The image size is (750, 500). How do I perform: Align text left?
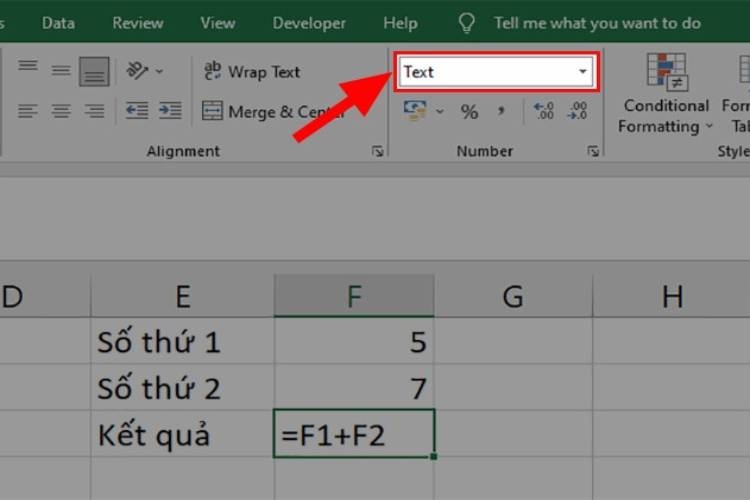pyautogui.click(x=28, y=111)
